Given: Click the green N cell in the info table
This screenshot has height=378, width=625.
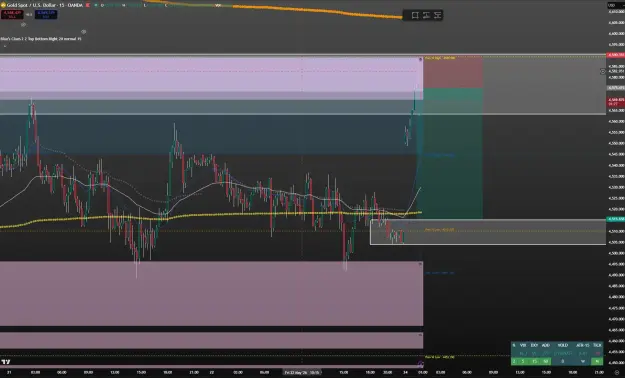Looking at the screenshot, I should coord(597,361).
